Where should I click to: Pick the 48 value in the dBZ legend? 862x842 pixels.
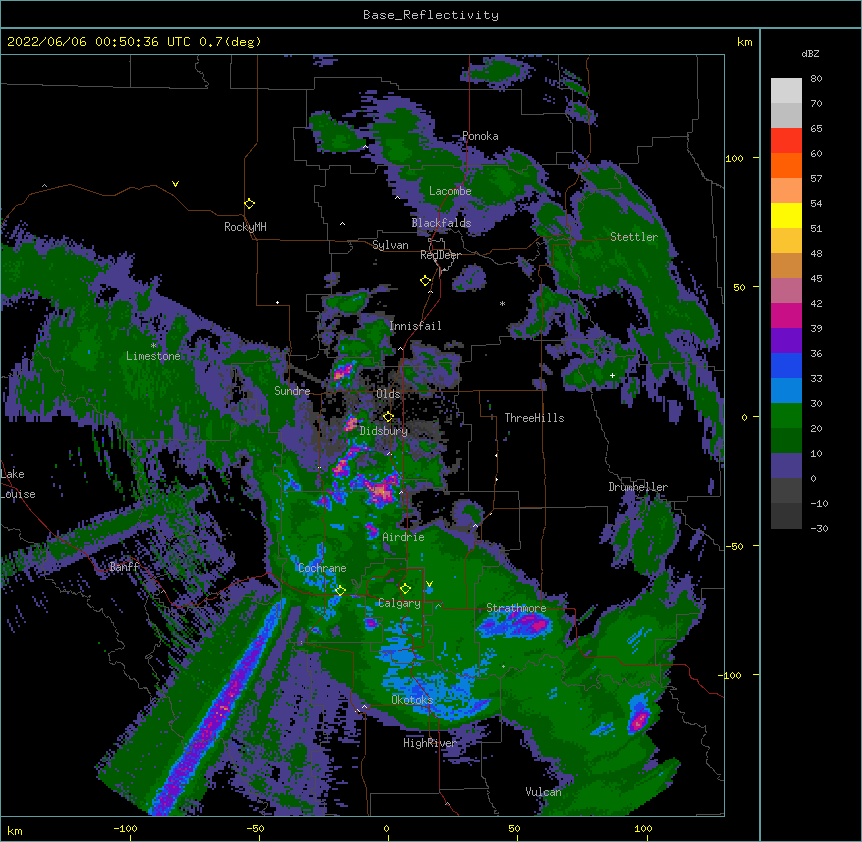pos(816,253)
